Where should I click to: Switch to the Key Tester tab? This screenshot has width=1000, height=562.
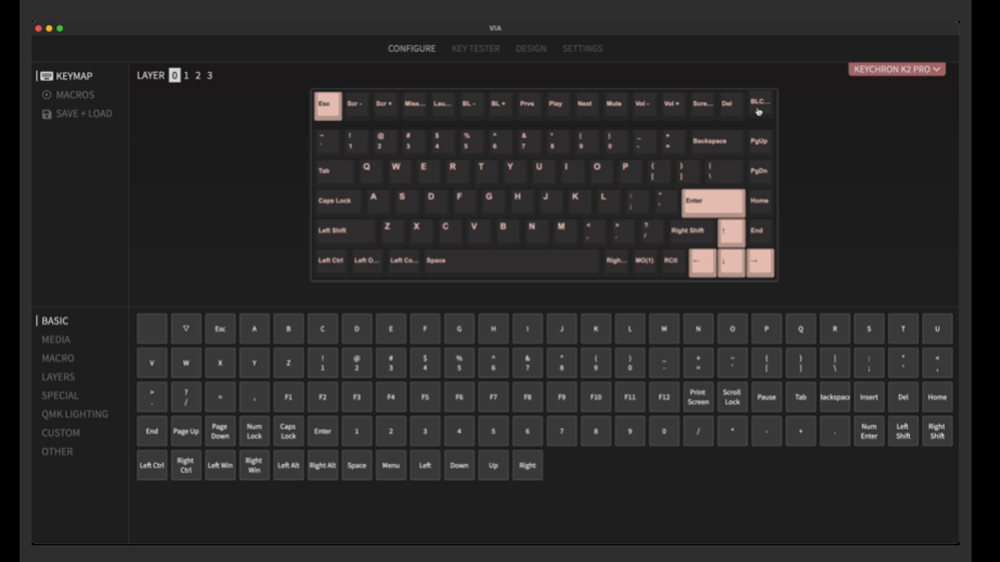pyautogui.click(x=475, y=48)
